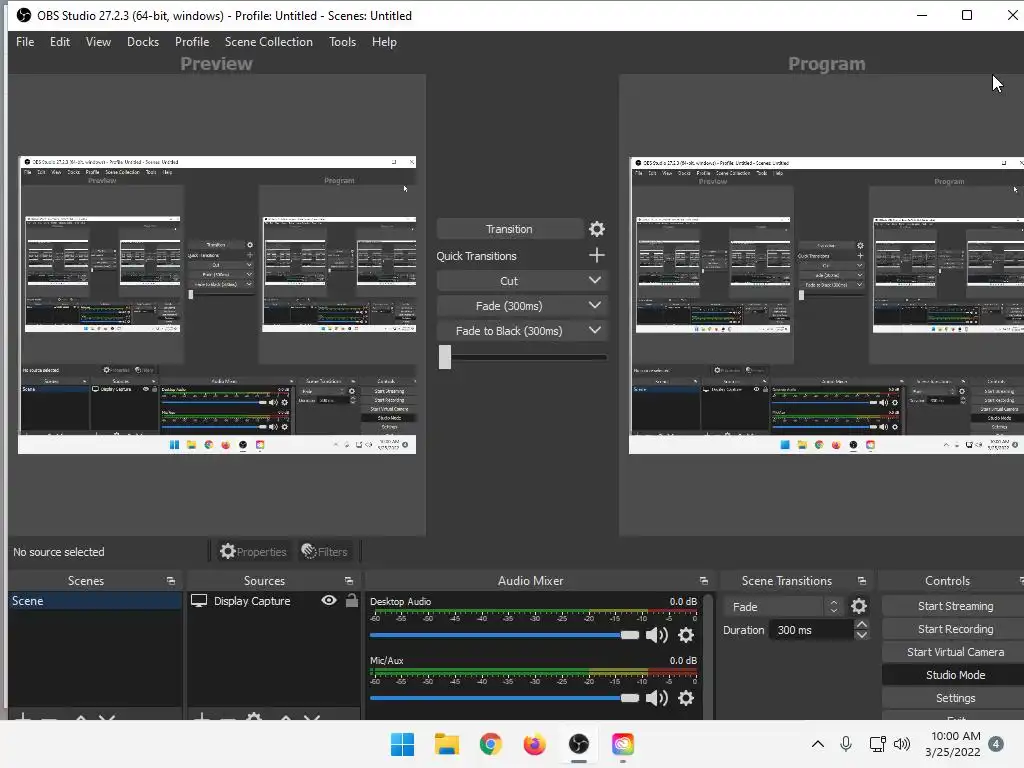The width and height of the screenshot is (1024, 768).
Task: Click Start Recording
Action: pyautogui.click(x=955, y=629)
